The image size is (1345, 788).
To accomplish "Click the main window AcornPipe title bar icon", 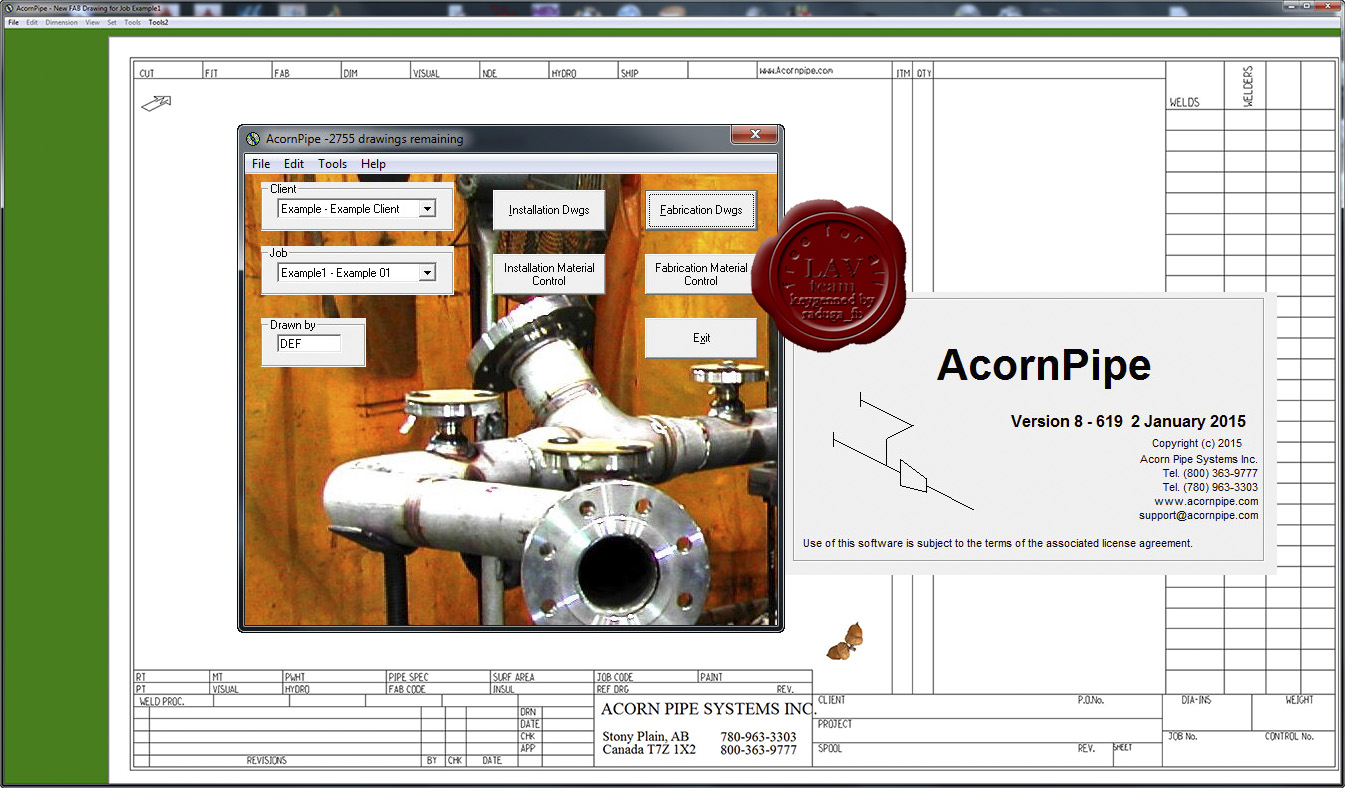I will [x=7, y=8].
